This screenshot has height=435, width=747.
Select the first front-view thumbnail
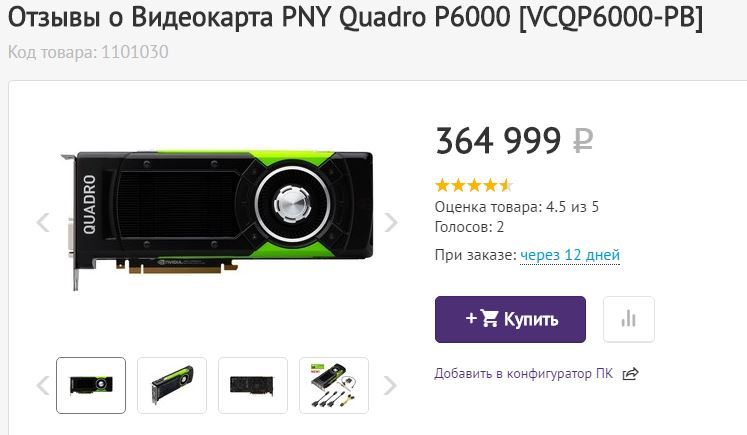(91, 385)
